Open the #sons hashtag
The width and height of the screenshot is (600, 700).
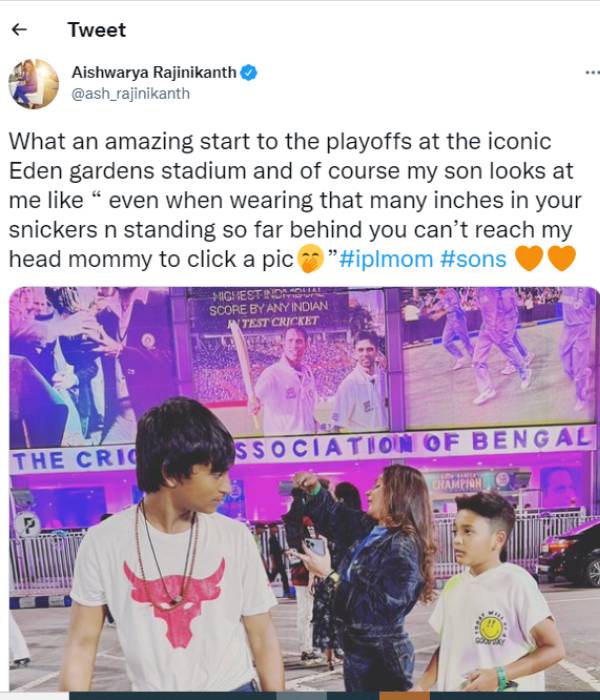point(473,259)
